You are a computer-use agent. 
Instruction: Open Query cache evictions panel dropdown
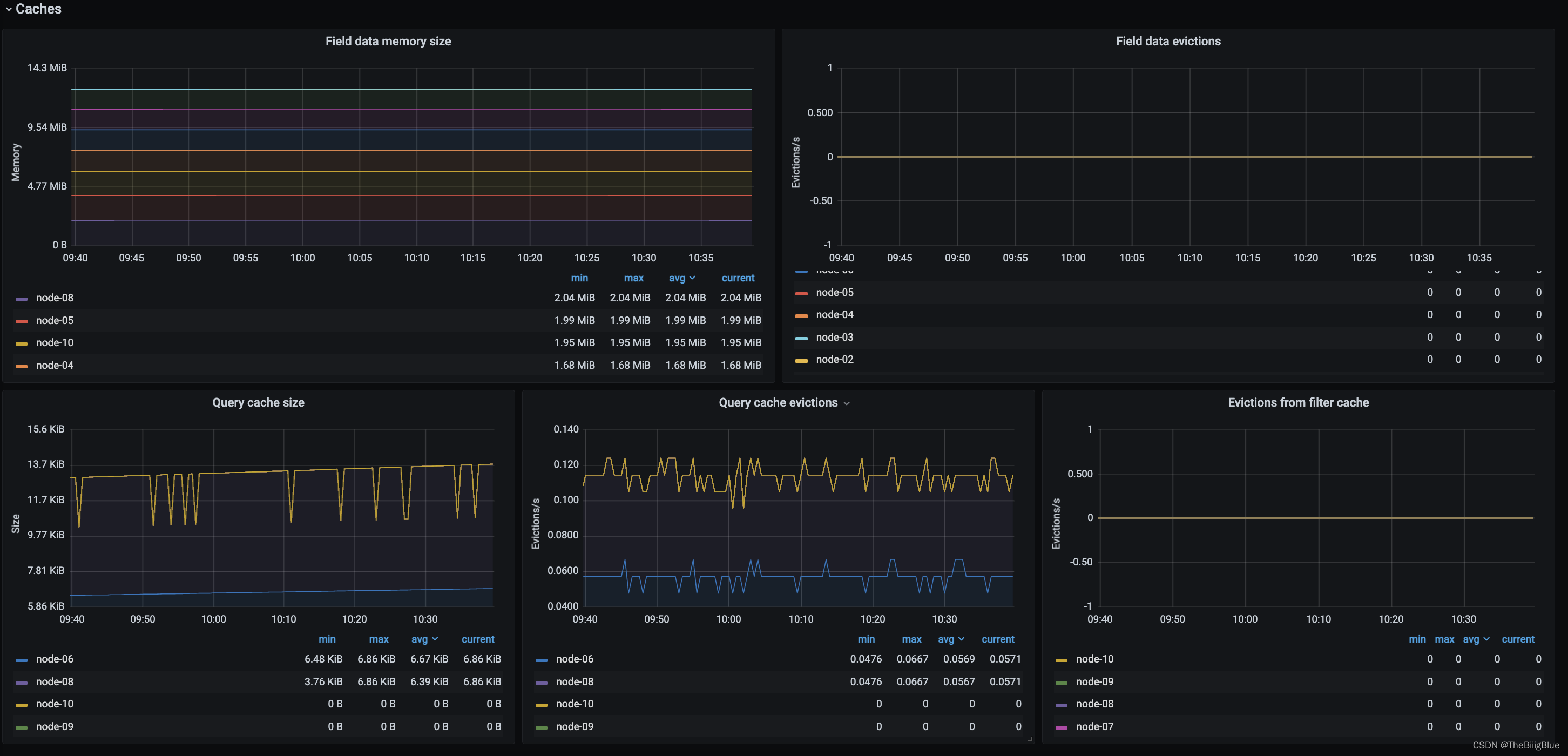click(x=846, y=403)
